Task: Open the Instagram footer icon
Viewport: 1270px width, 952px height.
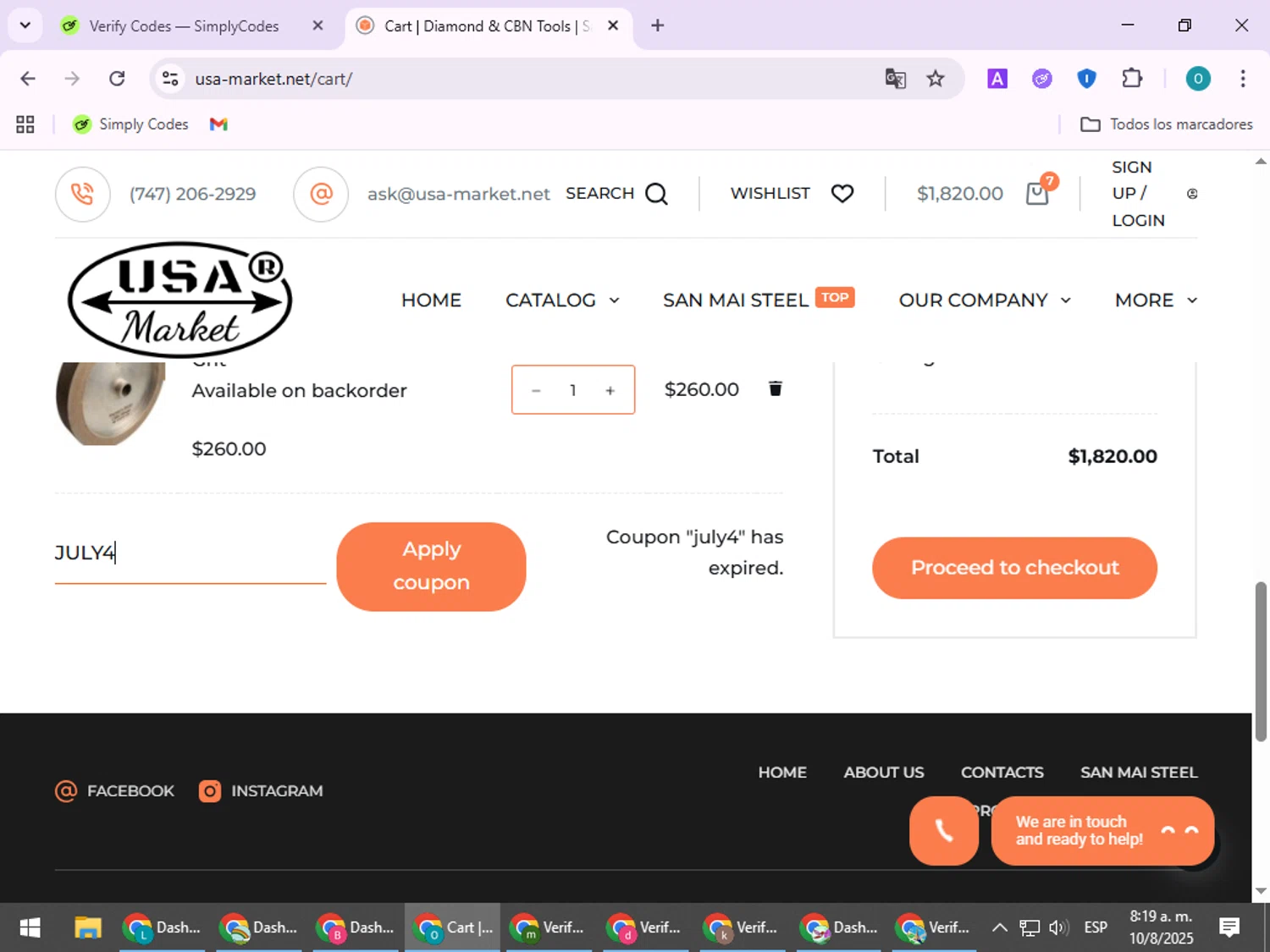Action: pos(210,791)
